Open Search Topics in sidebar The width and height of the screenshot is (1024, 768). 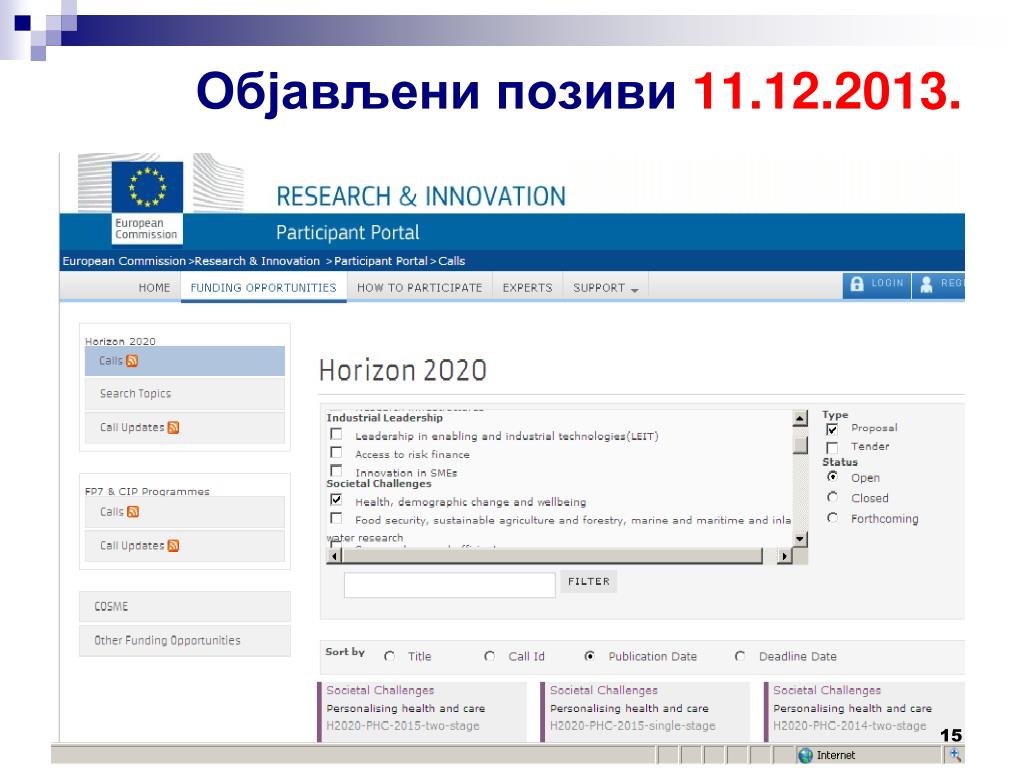click(185, 394)
